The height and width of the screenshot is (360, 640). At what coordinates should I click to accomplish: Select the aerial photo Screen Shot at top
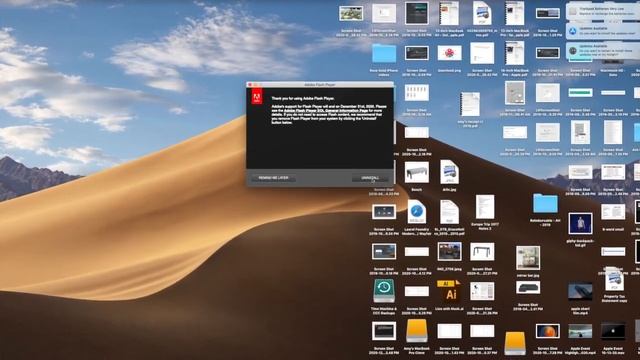(351, 13)
